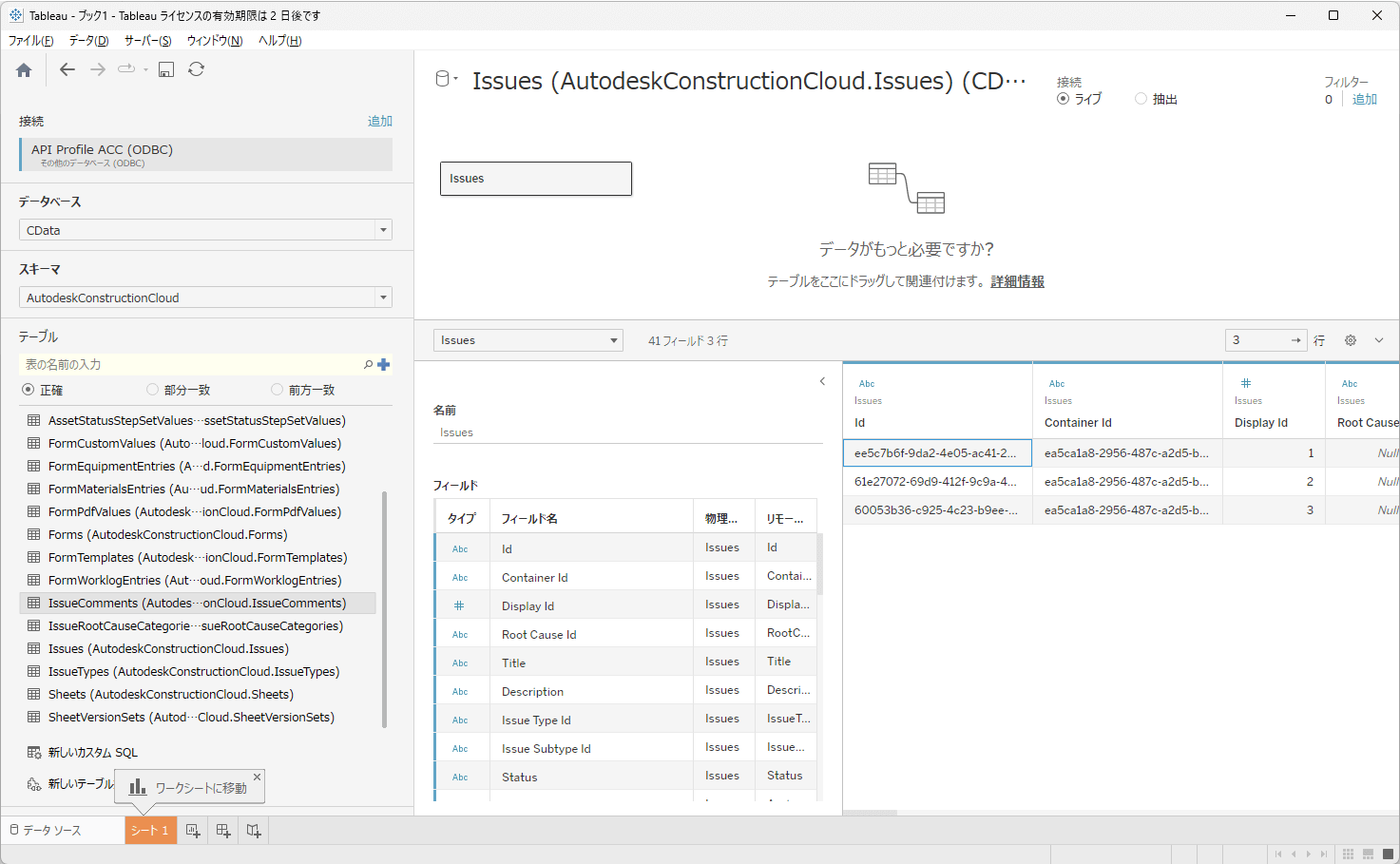The height and width of the screenshot is (864, 1400).
Task: Click the ワークシートに移動 button
Action: [189, 787]
